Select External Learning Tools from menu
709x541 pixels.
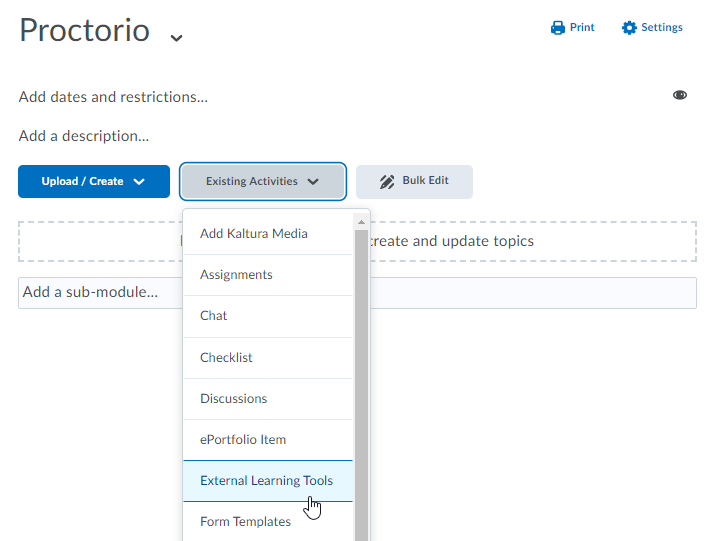click(x=266, y=481)
